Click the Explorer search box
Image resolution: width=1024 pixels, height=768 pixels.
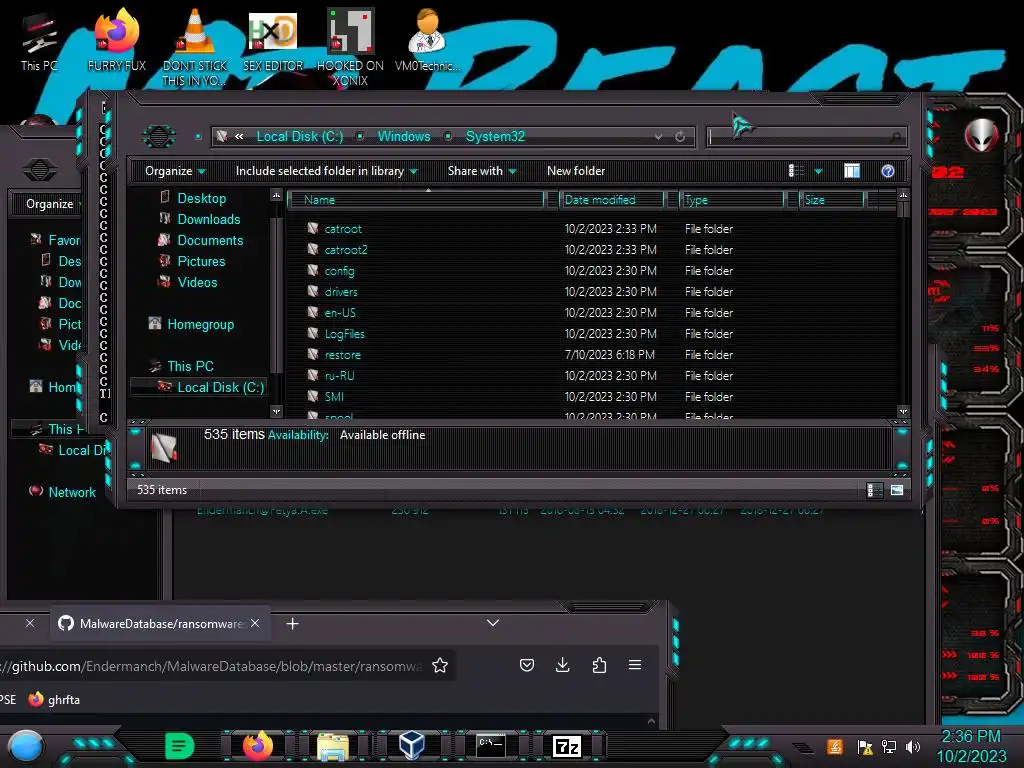click(806, 136)
